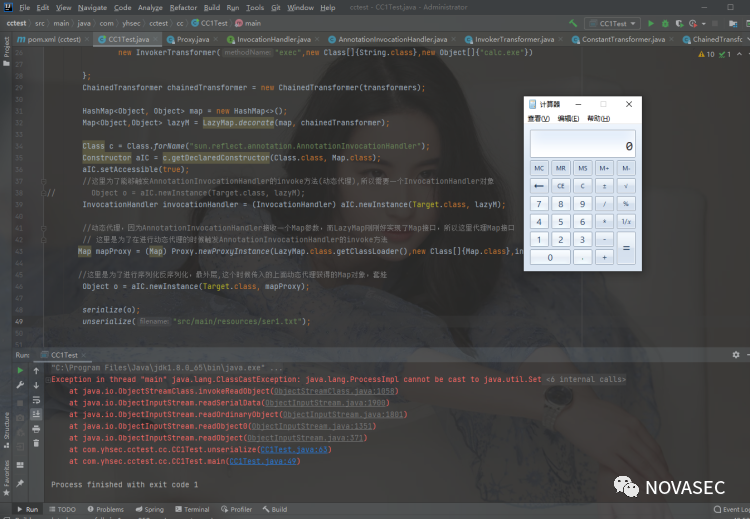Click the yhsec breadcrumb in navigation bar

click(x=131, y=23)
